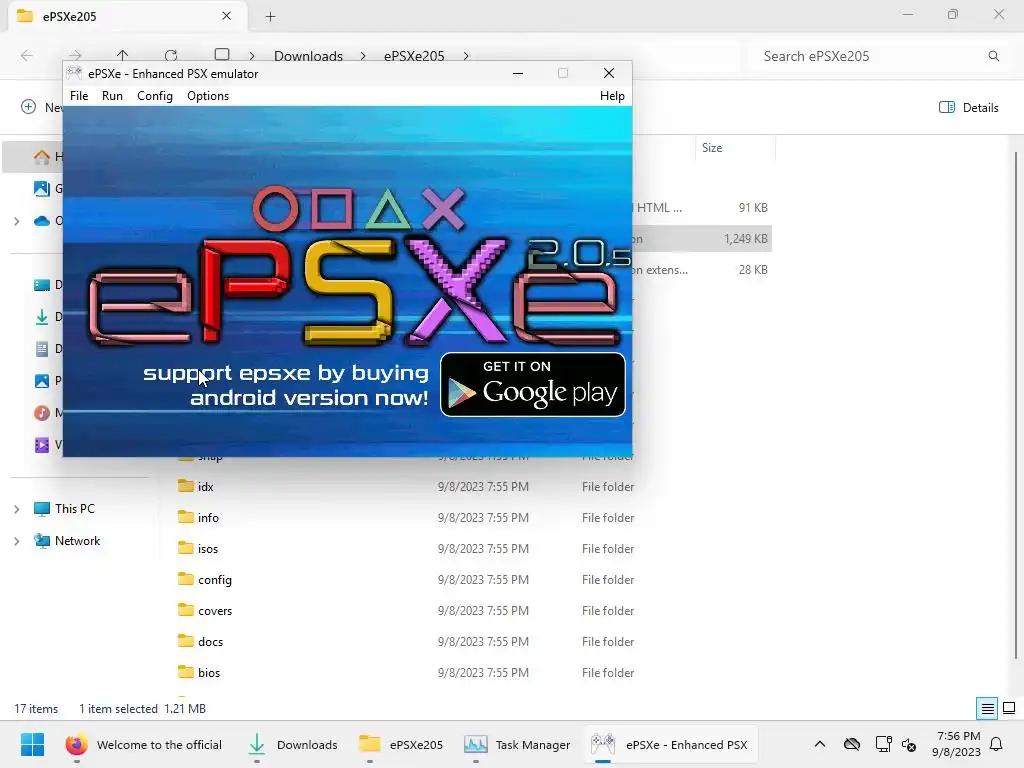Select the bios folder

pos(209,673)
